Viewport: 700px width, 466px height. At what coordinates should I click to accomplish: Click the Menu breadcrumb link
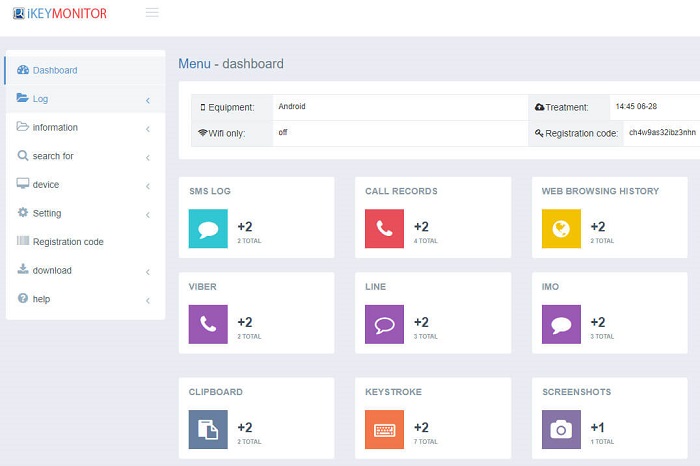(194, 64)
